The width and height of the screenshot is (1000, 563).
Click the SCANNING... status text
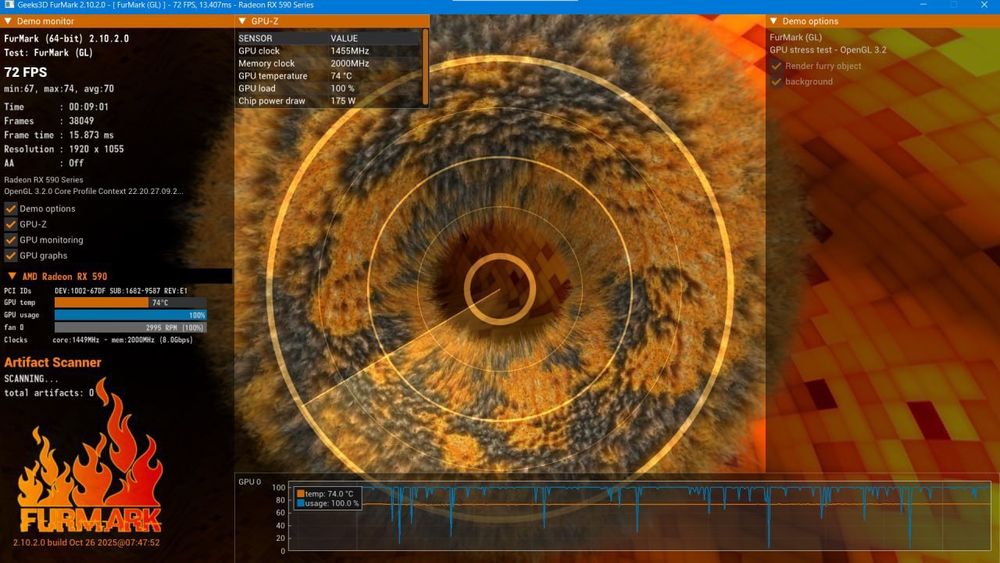(31, 379)
